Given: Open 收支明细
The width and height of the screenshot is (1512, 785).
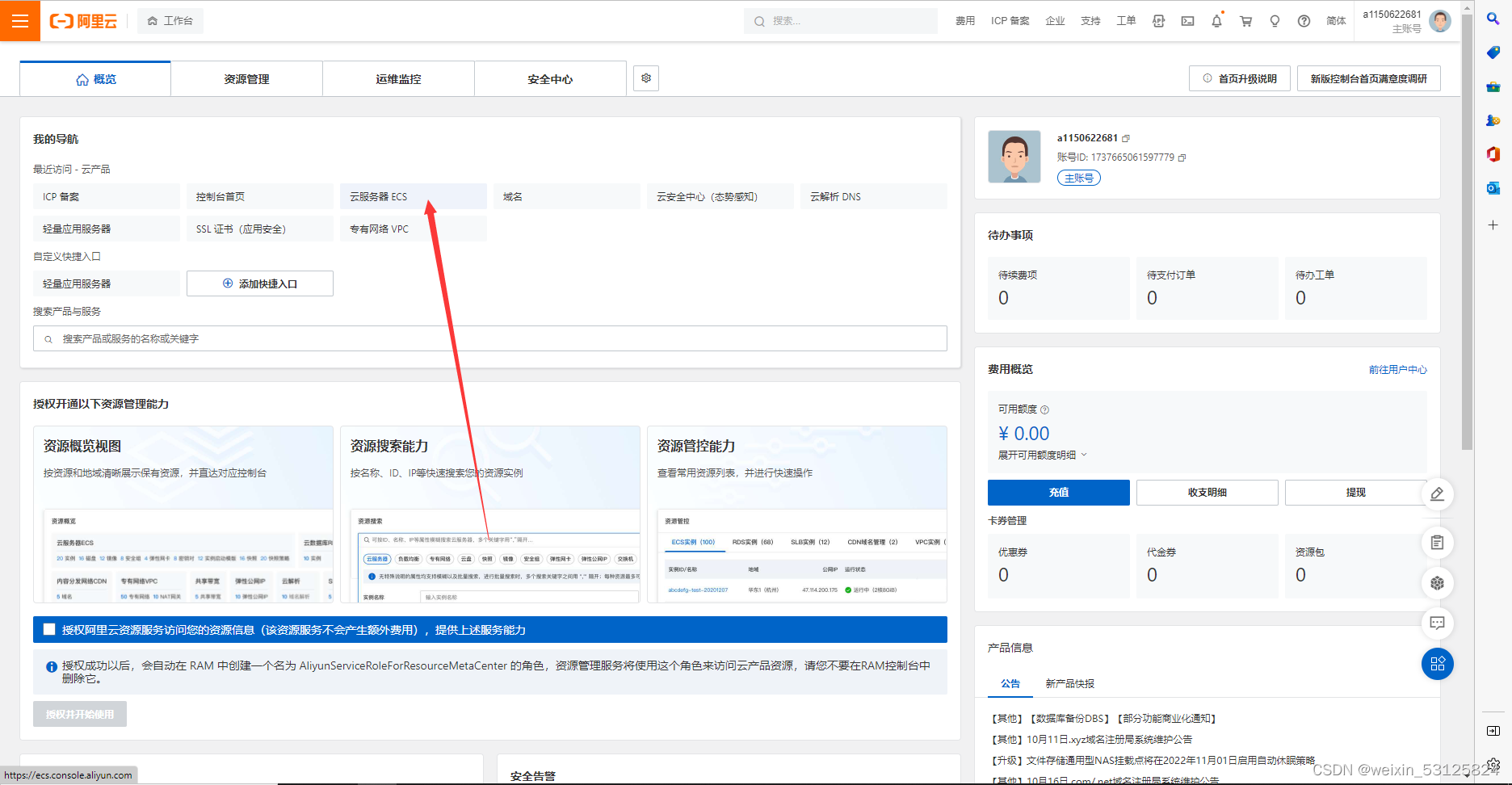Looking at the screenshot, I should [x=1207, y=493].
